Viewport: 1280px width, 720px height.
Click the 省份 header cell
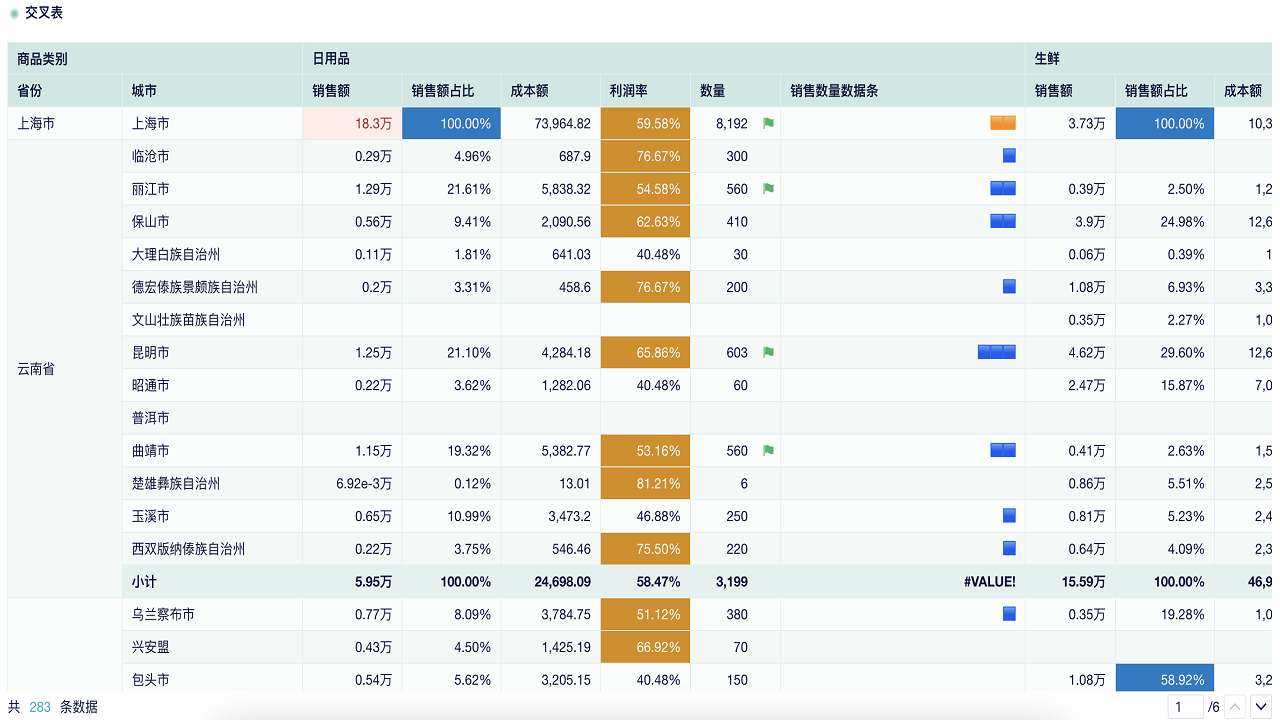30,90
